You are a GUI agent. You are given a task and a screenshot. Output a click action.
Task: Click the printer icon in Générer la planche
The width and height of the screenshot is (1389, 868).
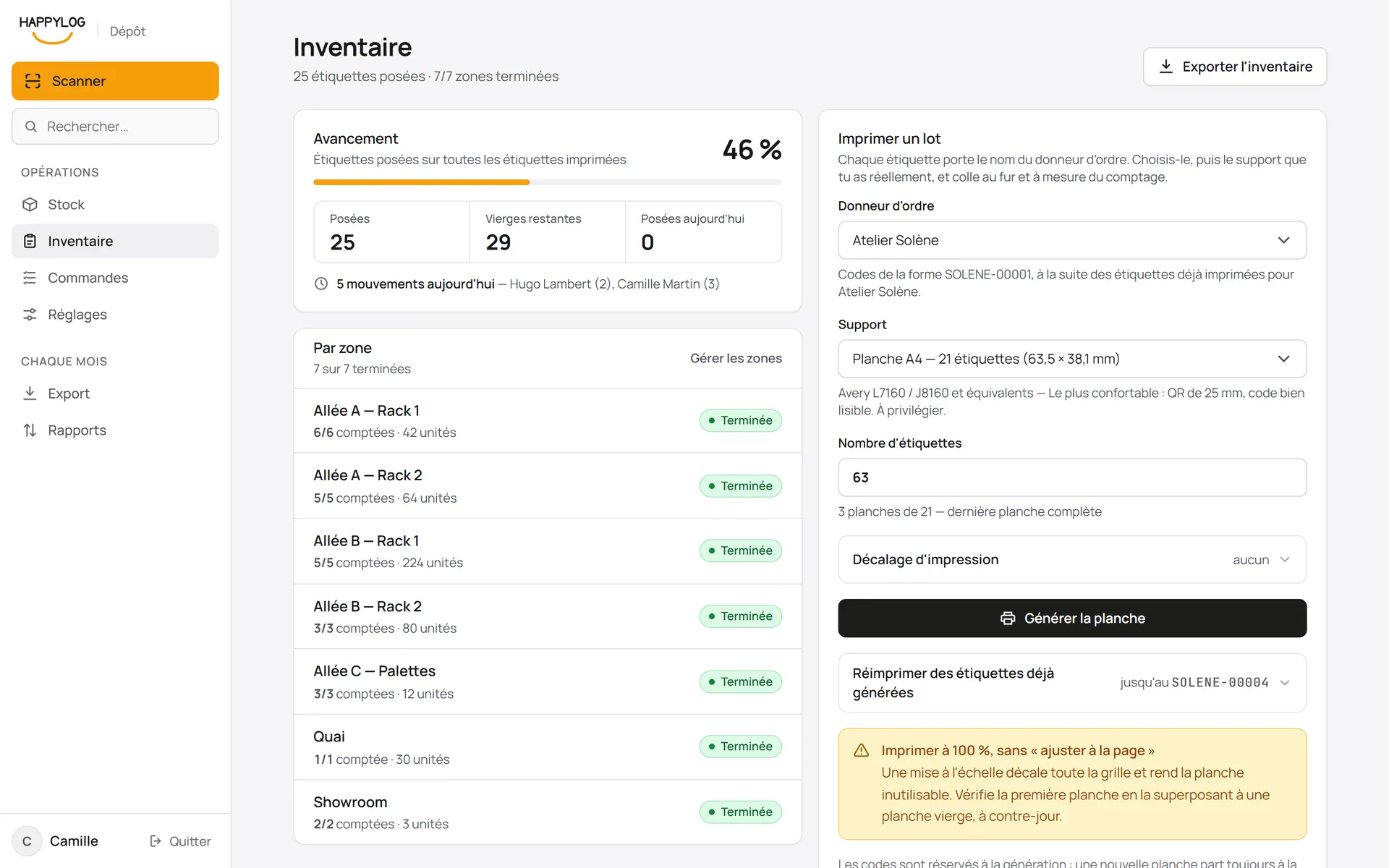click(1008, 618)
